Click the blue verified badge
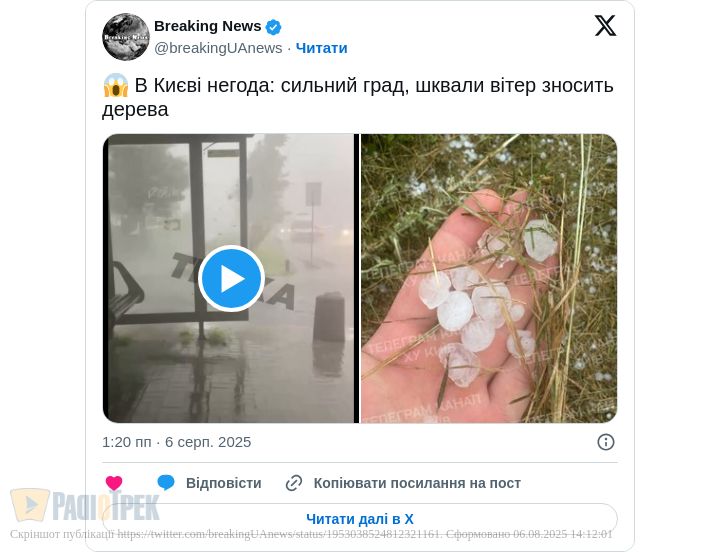720x552 pixels. pyautogui.click(x=274, y=27)
